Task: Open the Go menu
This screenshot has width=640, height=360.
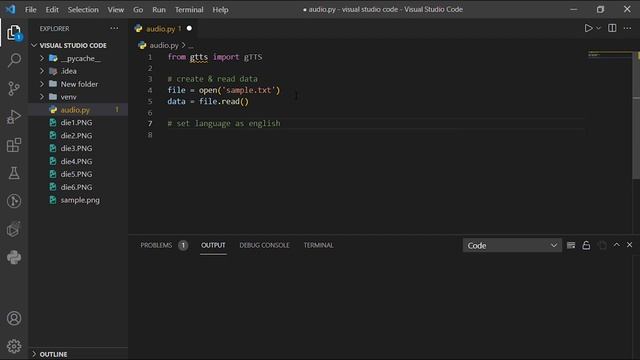Action: tap(138, 9)
